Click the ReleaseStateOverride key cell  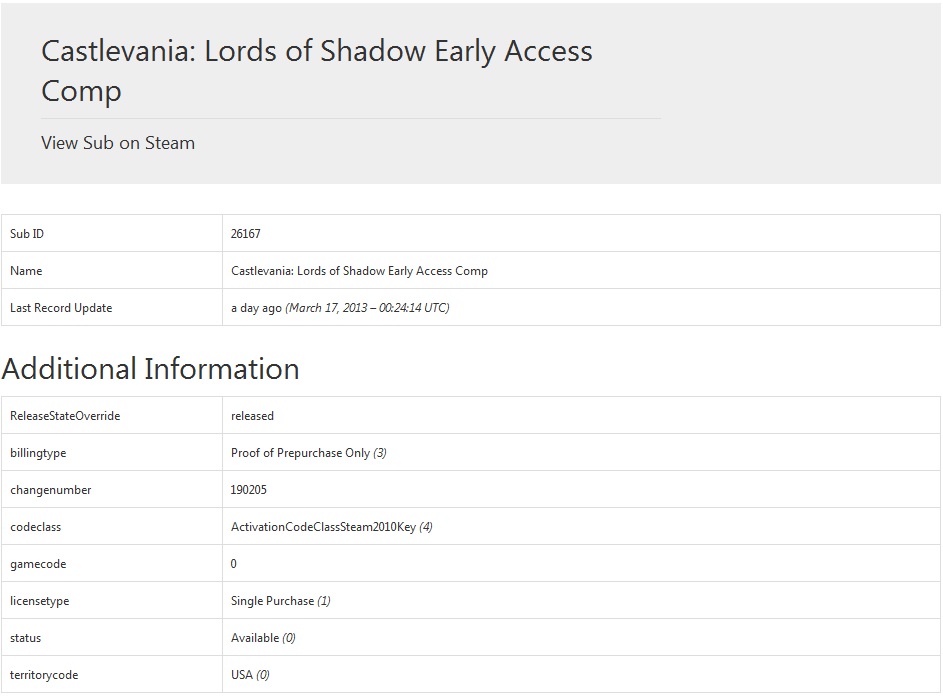coord(112,416)
